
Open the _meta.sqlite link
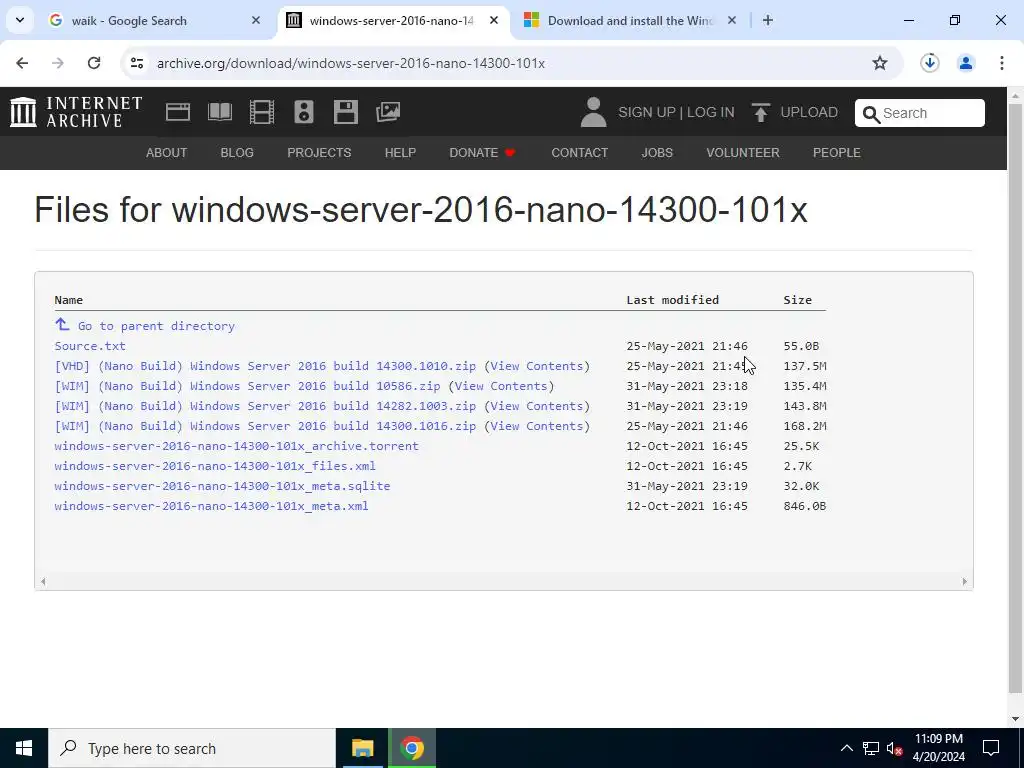tap(222, 486)
